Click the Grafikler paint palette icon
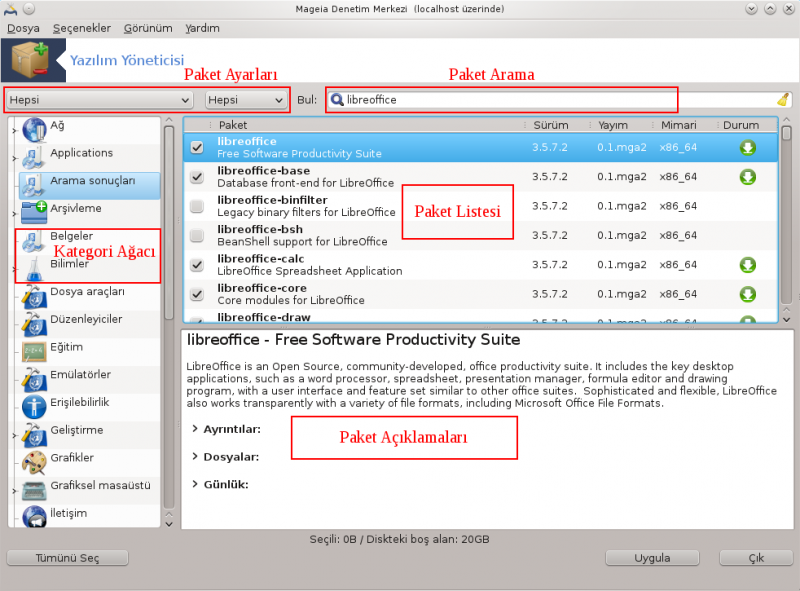This screenshot has height=591, width=800. point(34,462)
